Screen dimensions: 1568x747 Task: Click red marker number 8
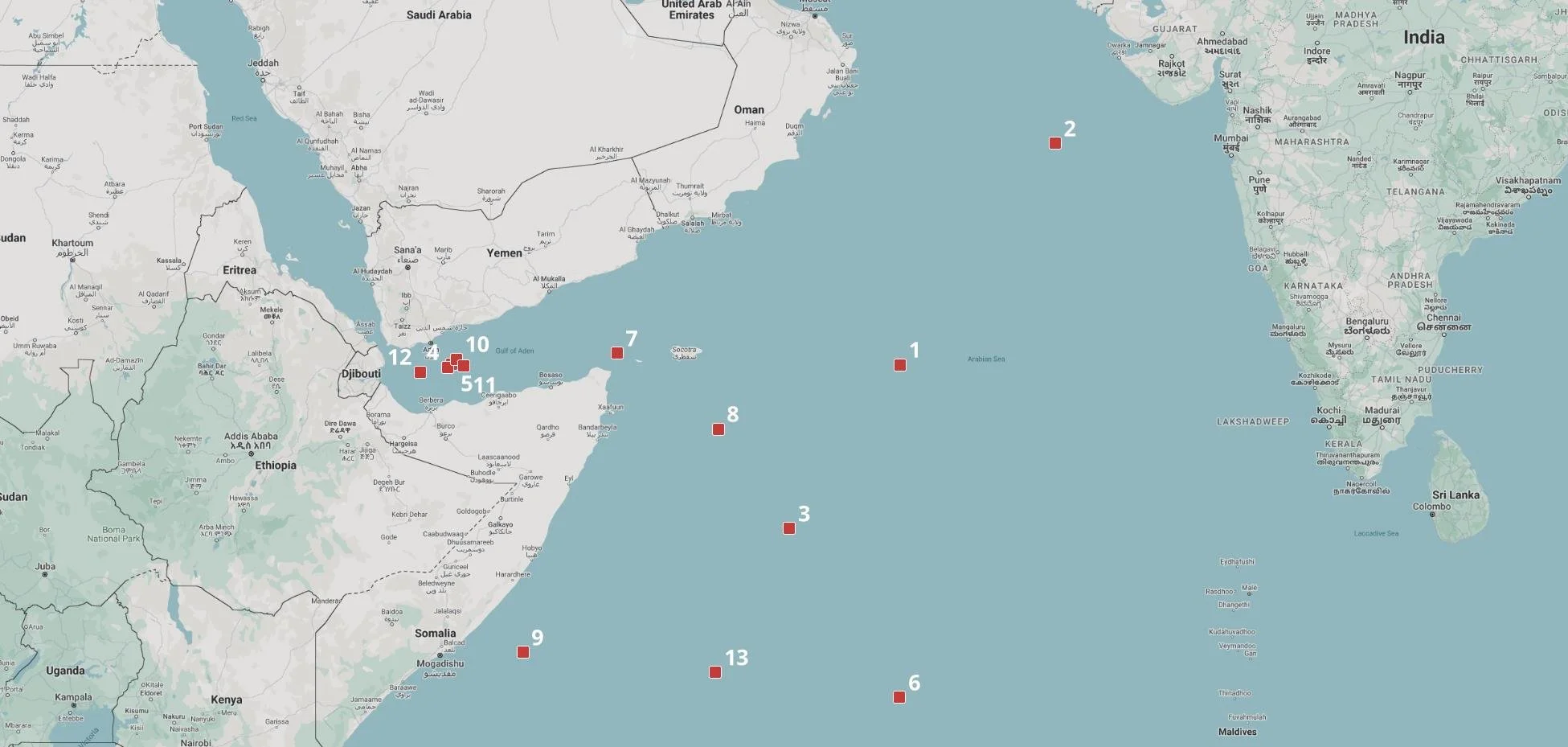pyautogui.click(x=718, y=429)
